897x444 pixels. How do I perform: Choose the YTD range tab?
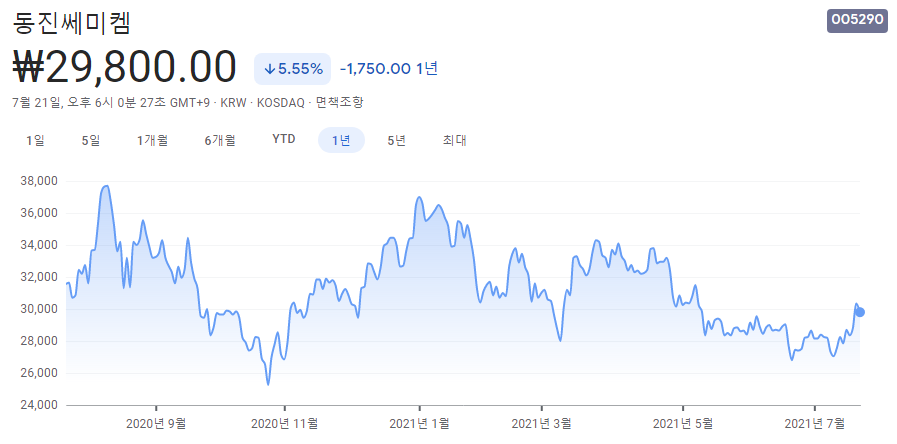(x=284, y=140)
